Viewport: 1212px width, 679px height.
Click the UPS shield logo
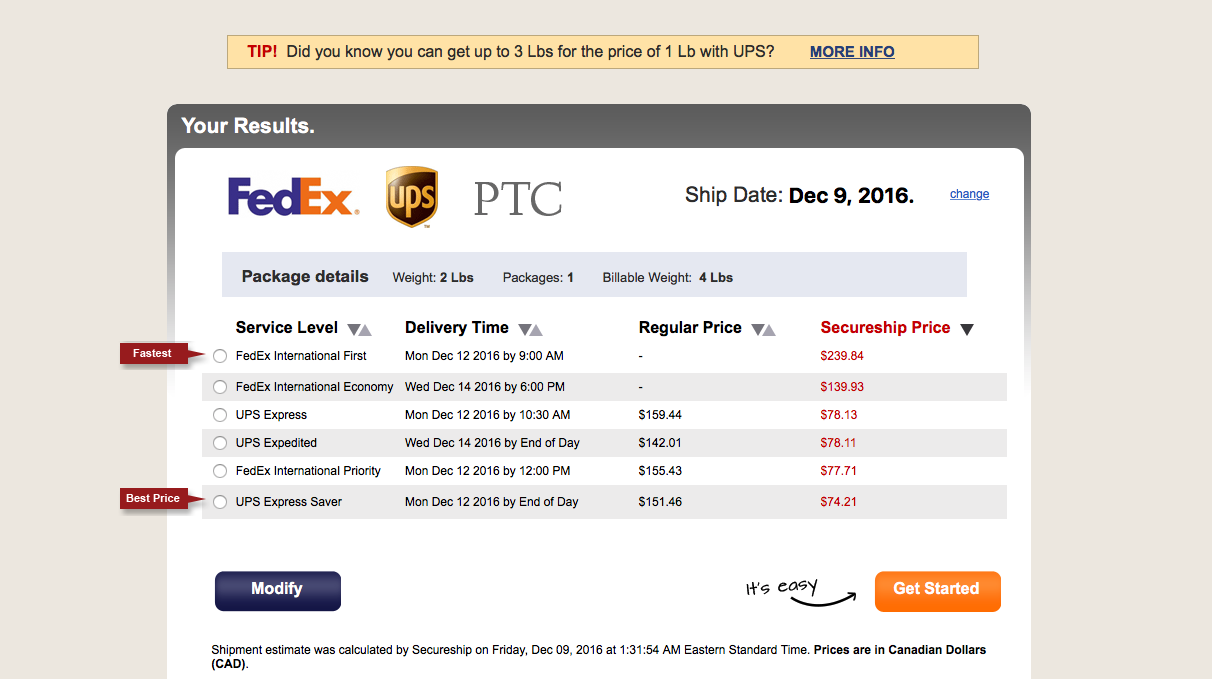pyautogui.click(x=411, y=197)
